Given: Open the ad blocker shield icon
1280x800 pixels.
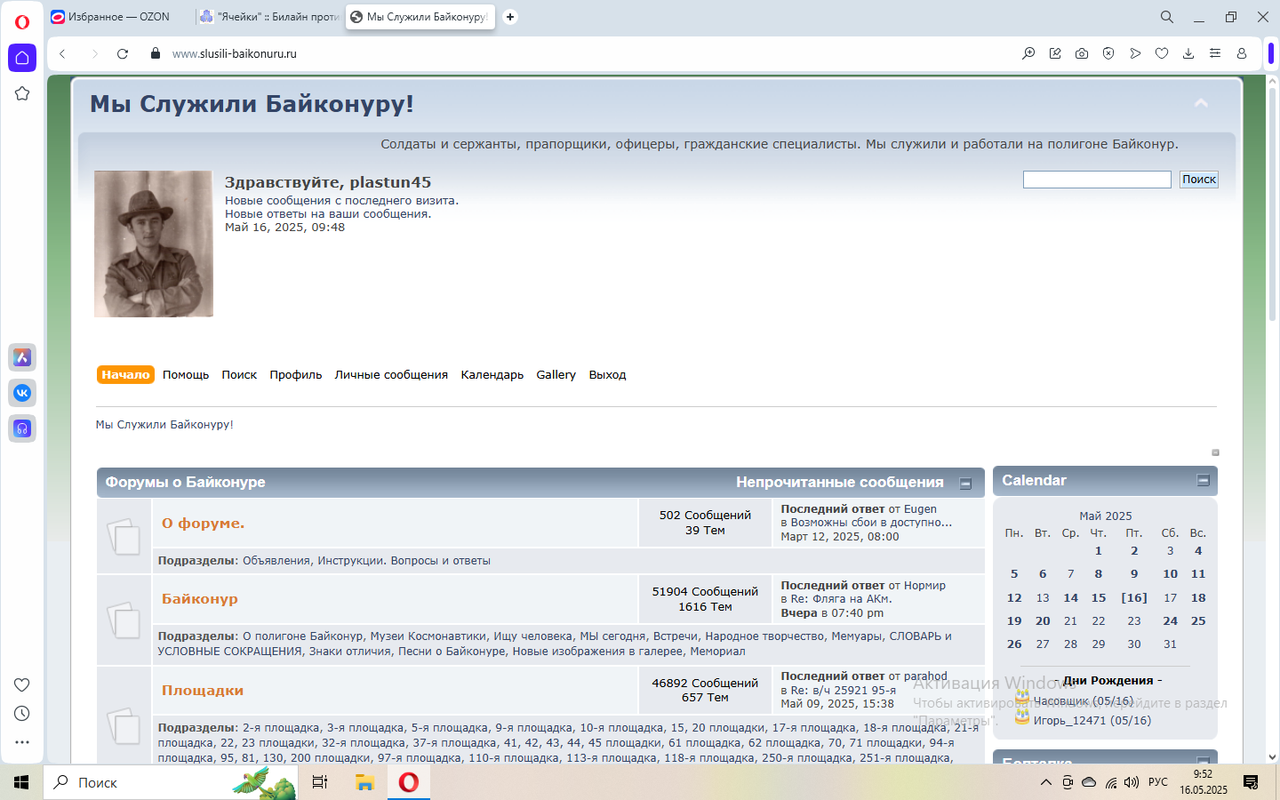Looking at the screenshot, I should coord(1108,54).
